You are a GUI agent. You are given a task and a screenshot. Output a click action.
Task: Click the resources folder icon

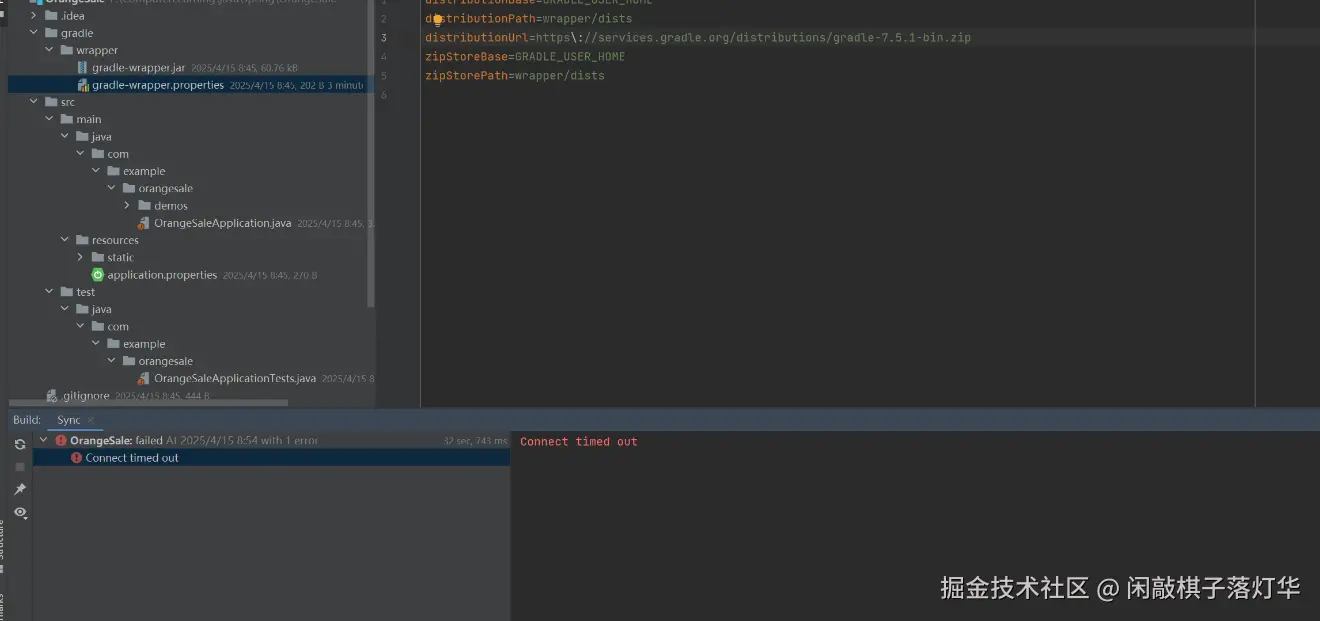coord(82,240)
